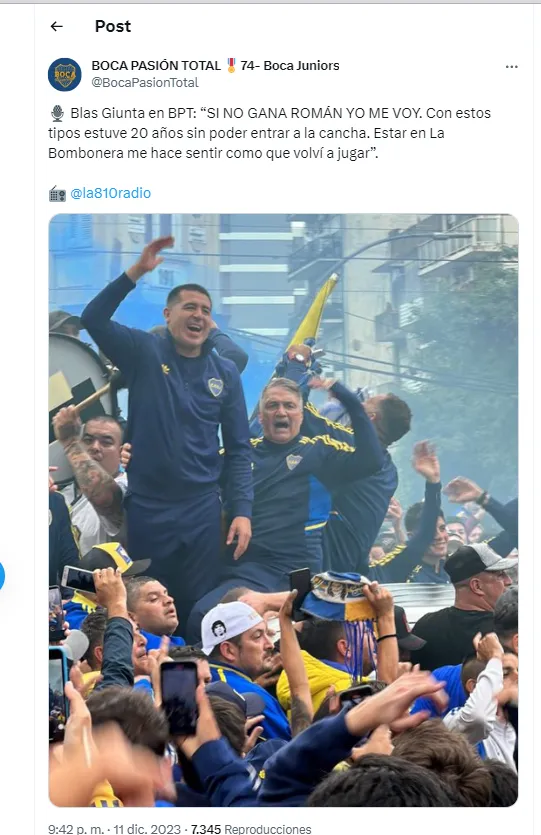Screen dimensions: 541x835
Task: Click the yellow flag in the photo
Action: (x=315, y=312)
